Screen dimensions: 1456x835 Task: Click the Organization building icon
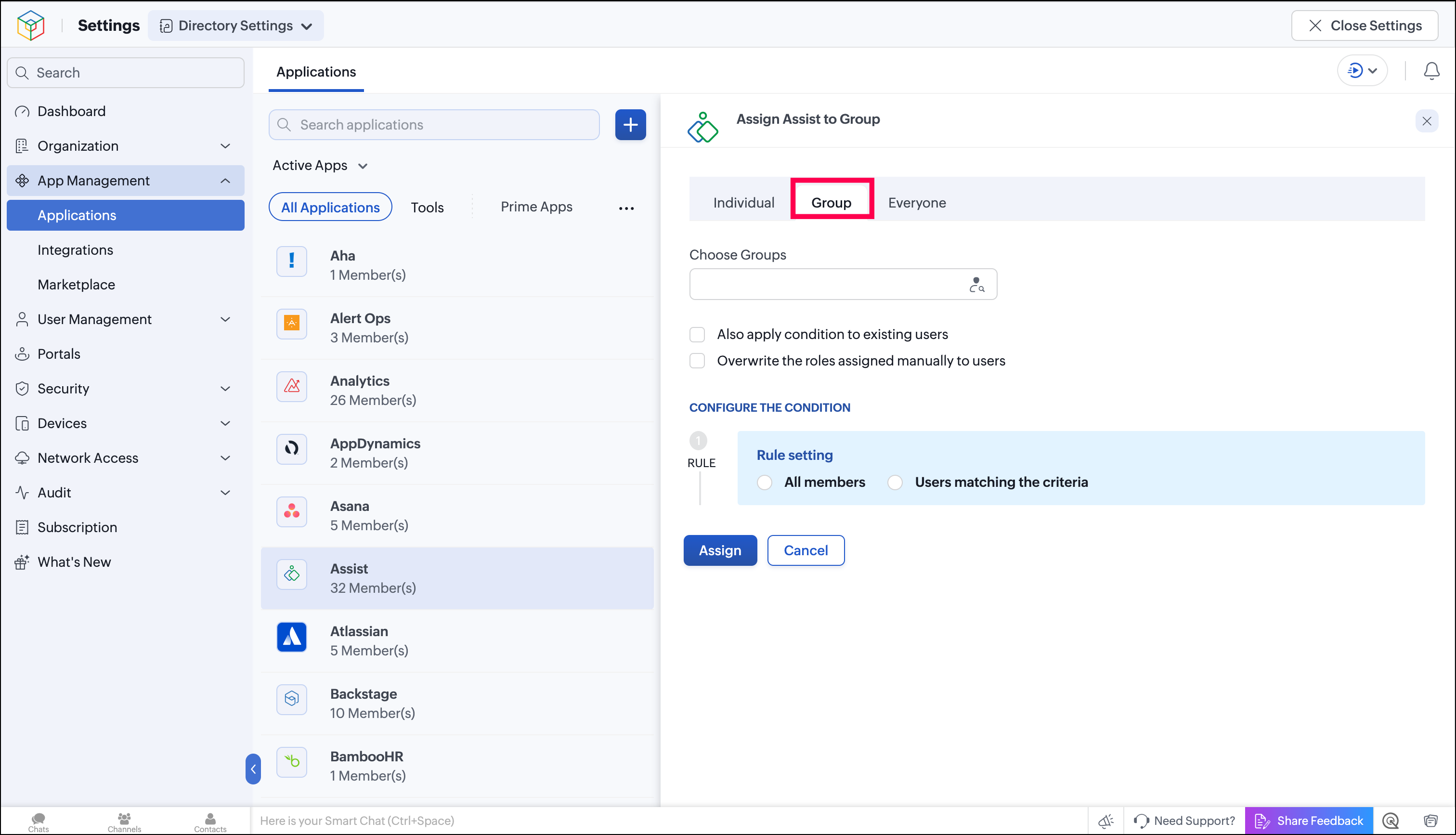tap(22, 146)
